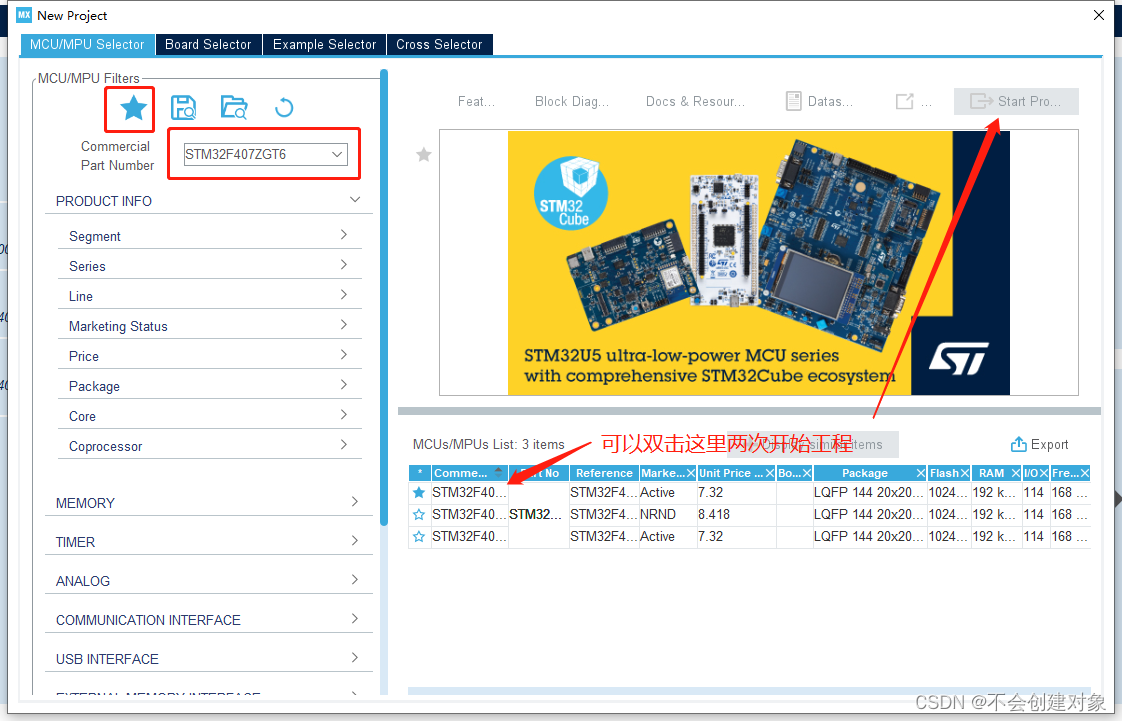Click the filter panel vertical scrollbar

(384, 297)
